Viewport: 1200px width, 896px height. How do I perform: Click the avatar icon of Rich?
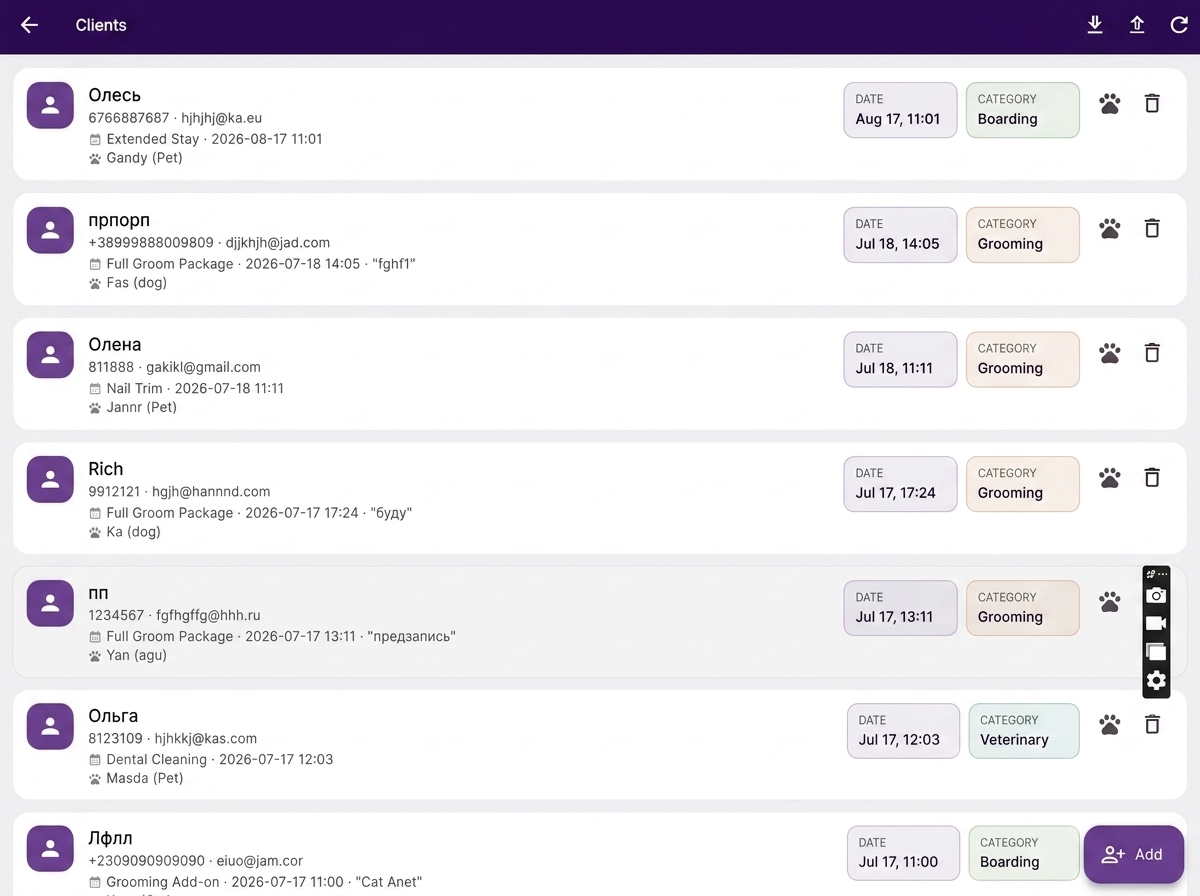[x=50, y=480]
